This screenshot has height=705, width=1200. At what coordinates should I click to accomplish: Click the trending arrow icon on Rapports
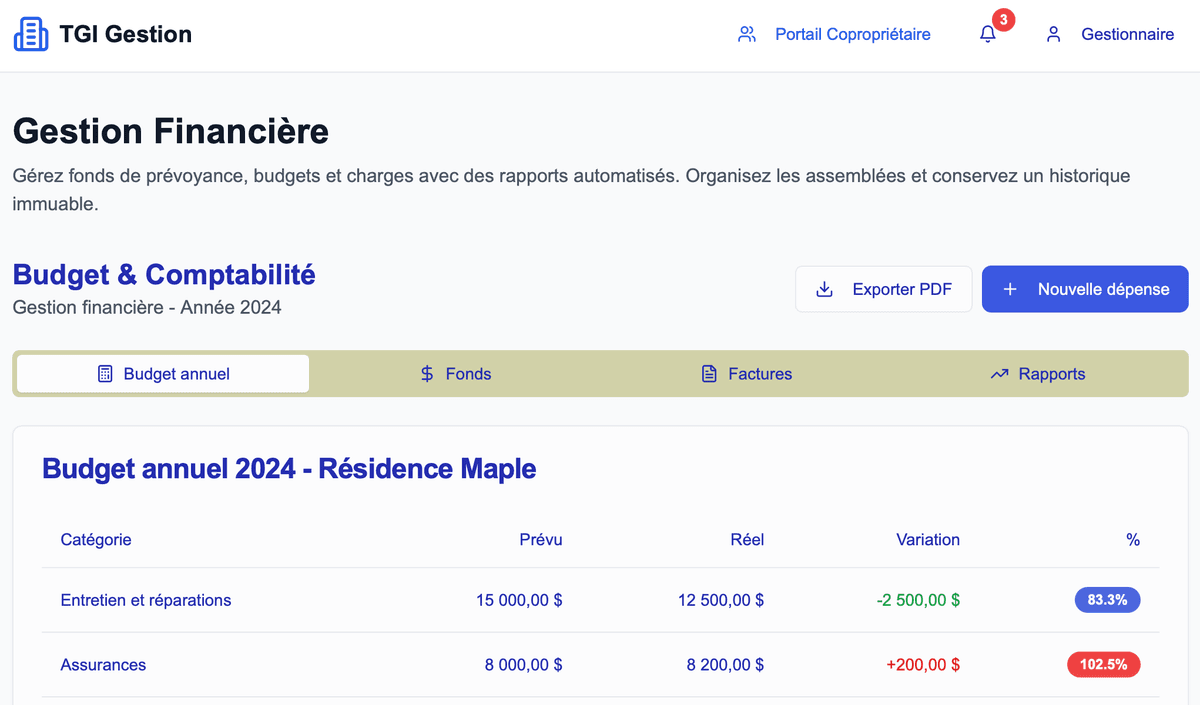(999, 374)
